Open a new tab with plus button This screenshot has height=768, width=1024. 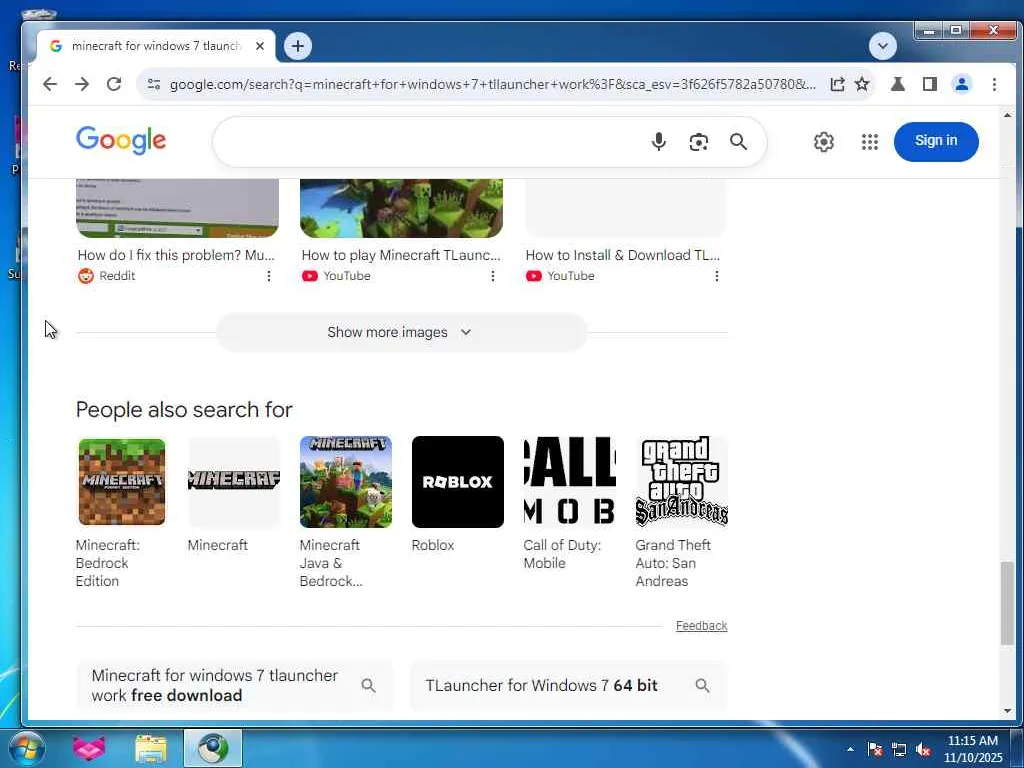click(x=298, y=46)
